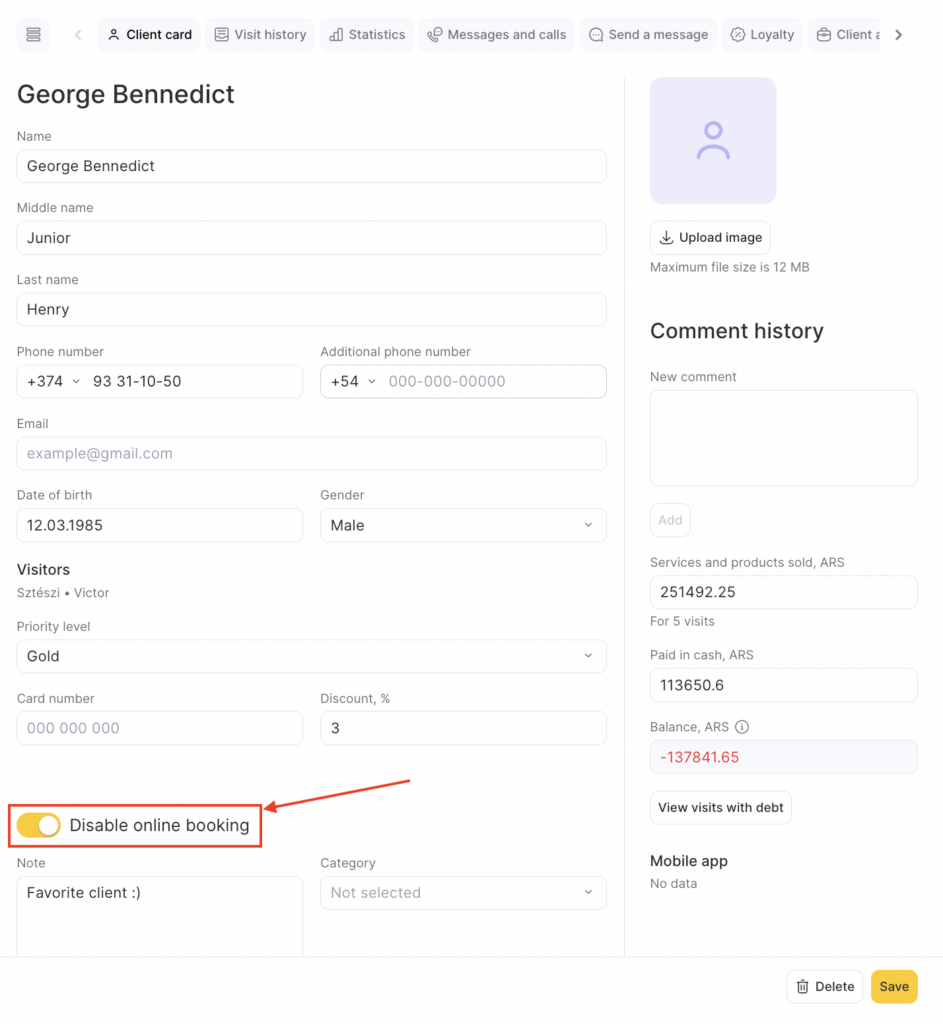The width and height of the screenshot is (943, 1024).
Task: Expand the Gender dropdown
Action: pyautogui.click(x=463, y=525)
